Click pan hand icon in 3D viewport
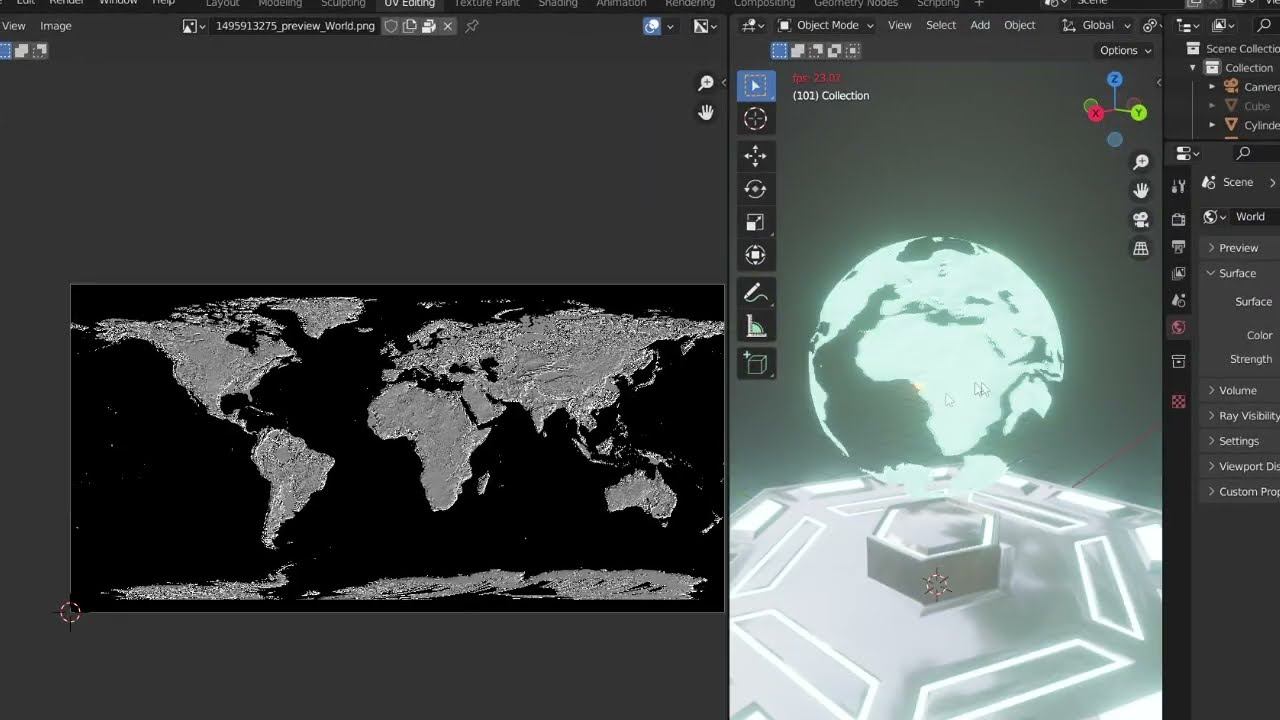Viewport: 1280px width, 720px height. [1141, 190]
